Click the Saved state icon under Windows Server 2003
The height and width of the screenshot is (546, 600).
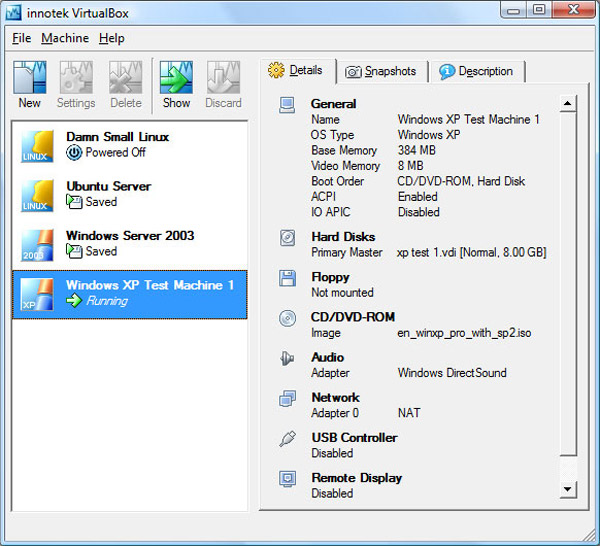pos(74,251)
